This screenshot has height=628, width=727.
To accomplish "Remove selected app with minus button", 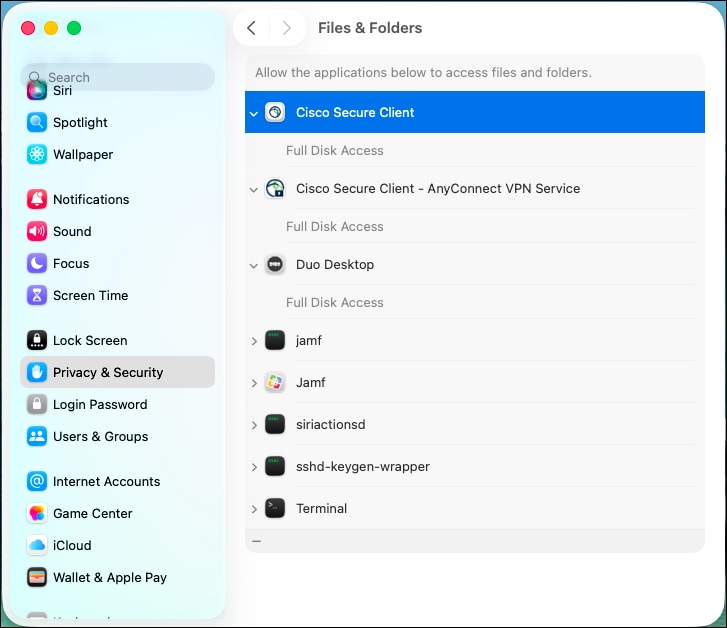I will coord(256,541).
